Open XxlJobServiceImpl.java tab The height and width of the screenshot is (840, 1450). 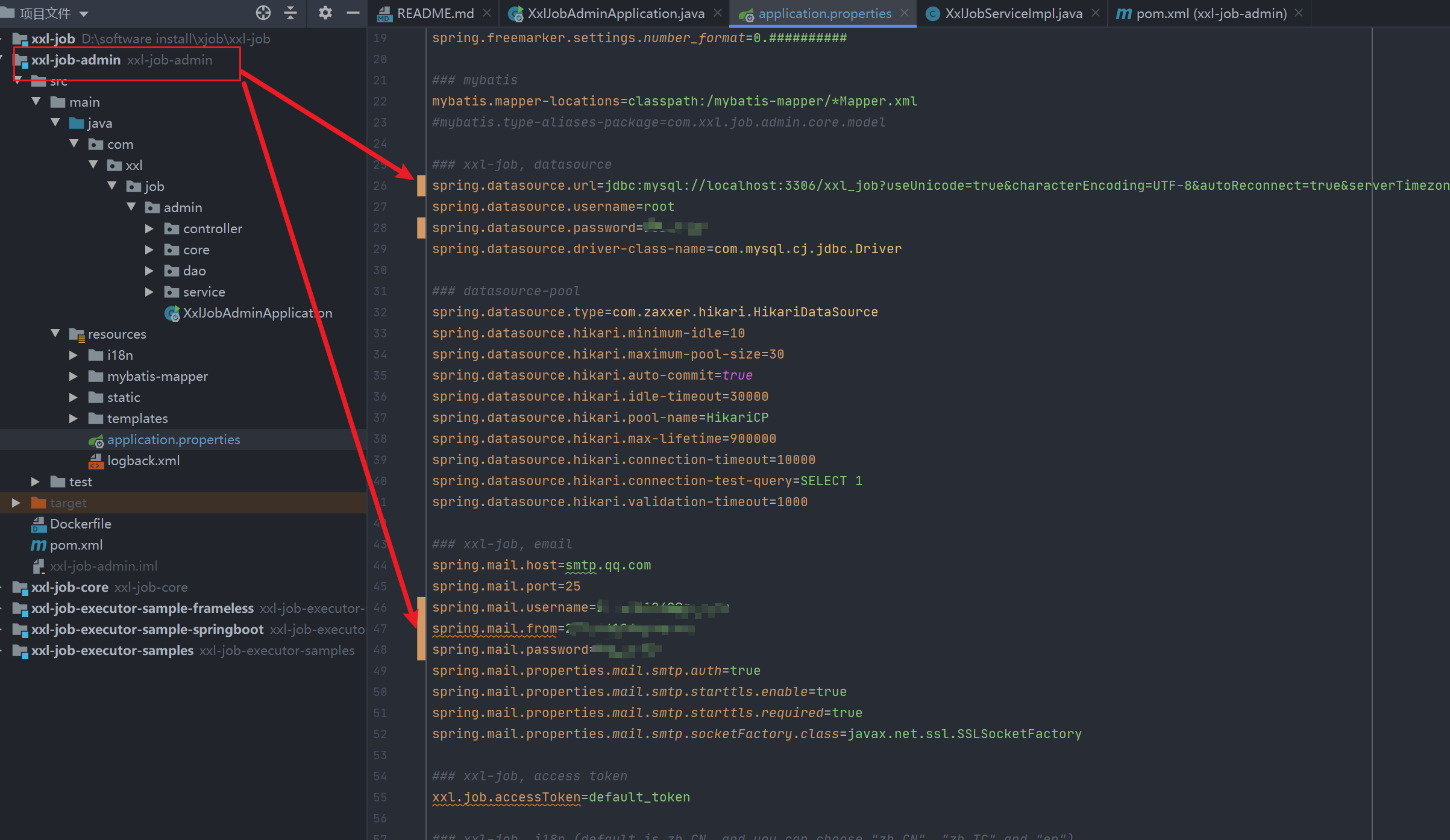[1014, 13]
